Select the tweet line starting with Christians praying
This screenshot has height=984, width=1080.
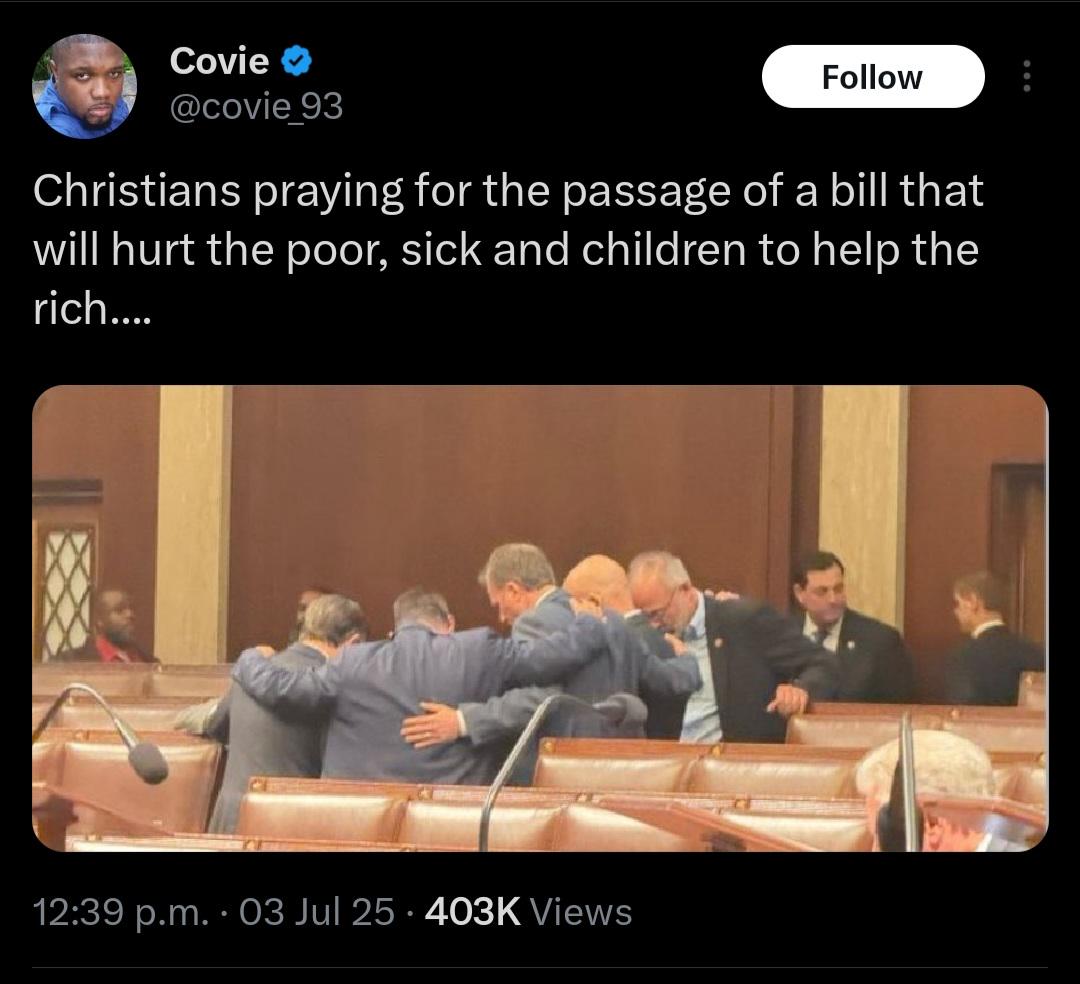[x=508, y=191]
